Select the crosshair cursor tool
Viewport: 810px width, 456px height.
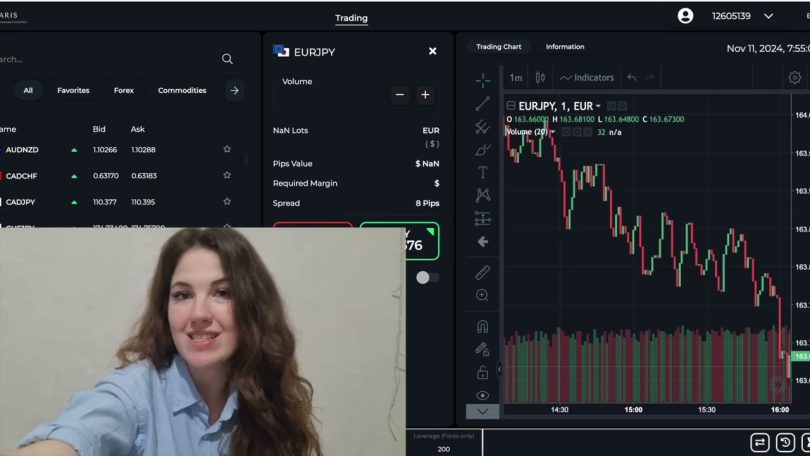[x=483, y=80]
